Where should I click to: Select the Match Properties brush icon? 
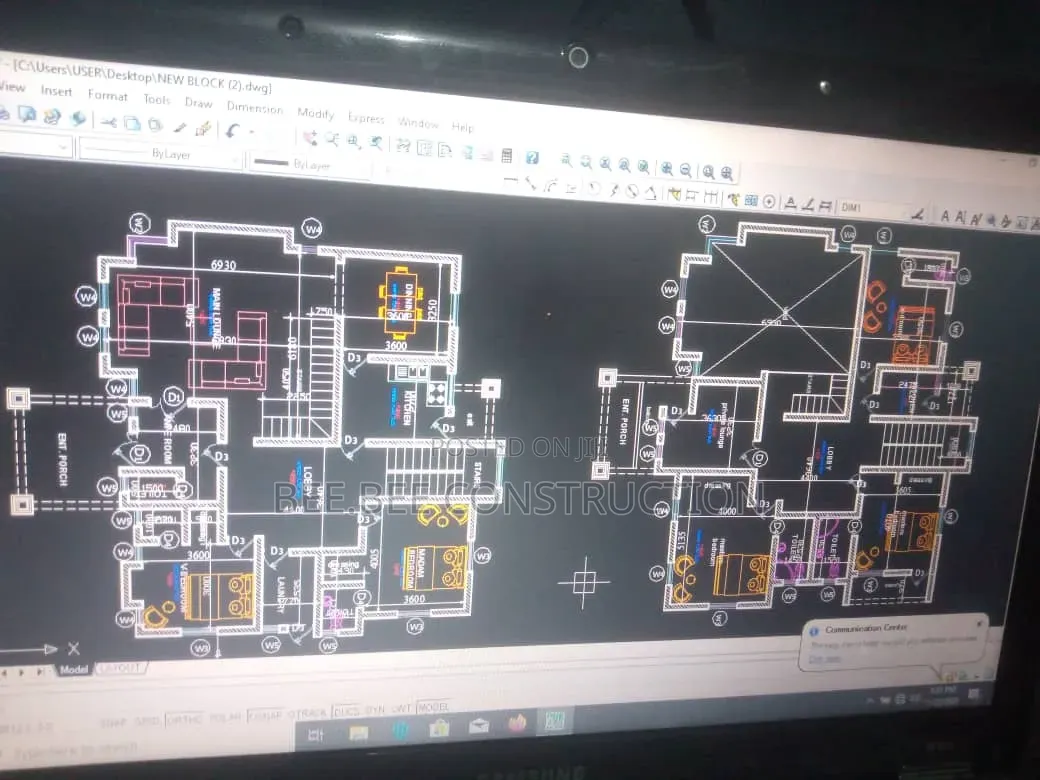(179, 127)
